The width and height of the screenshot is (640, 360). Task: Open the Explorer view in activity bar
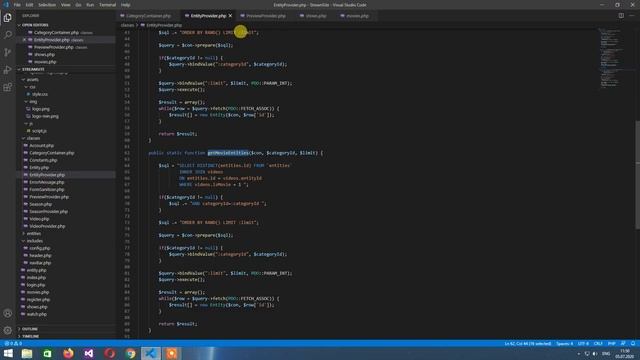tap(8, 18)
